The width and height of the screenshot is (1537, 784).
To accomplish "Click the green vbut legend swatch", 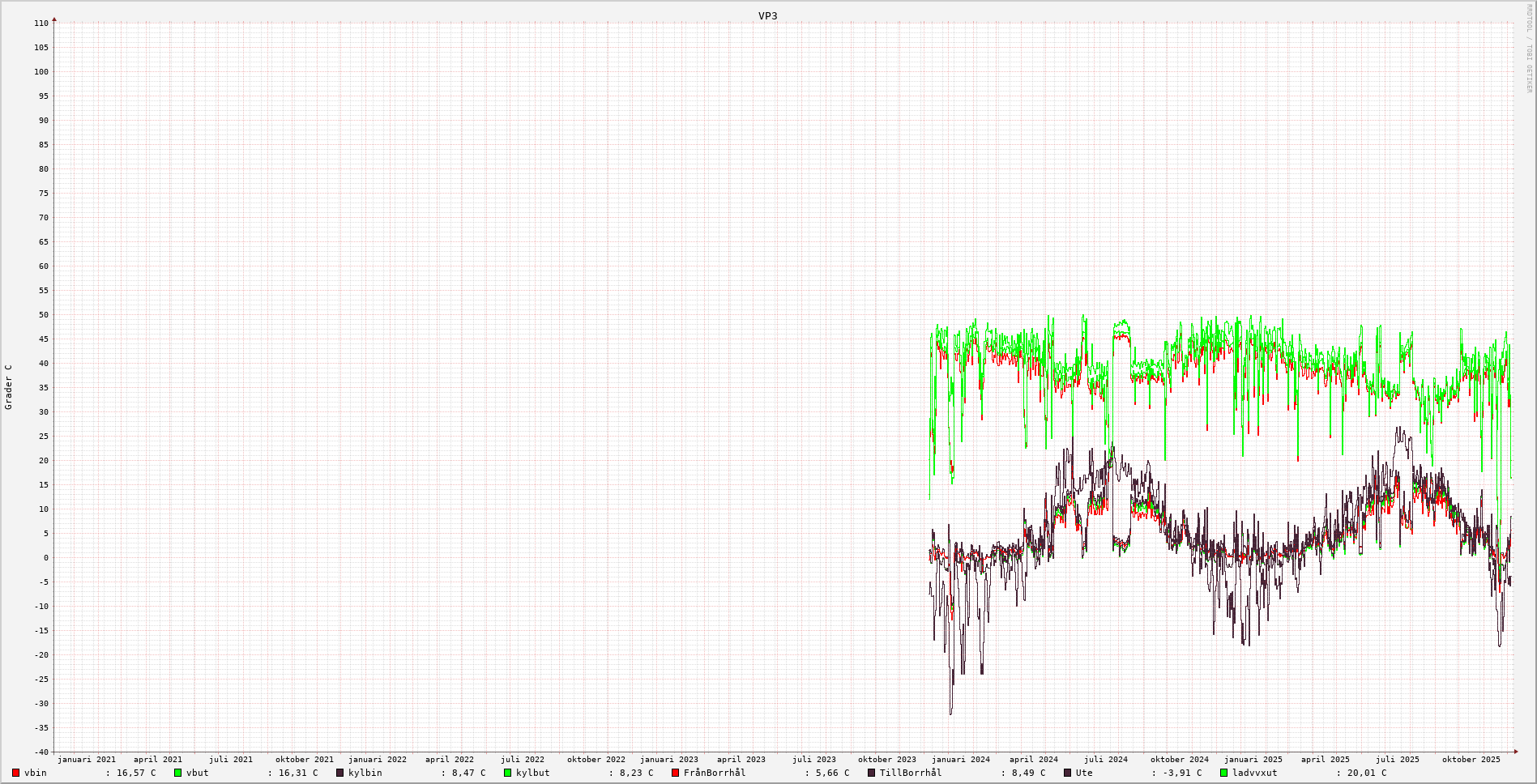I will [177, 773].
